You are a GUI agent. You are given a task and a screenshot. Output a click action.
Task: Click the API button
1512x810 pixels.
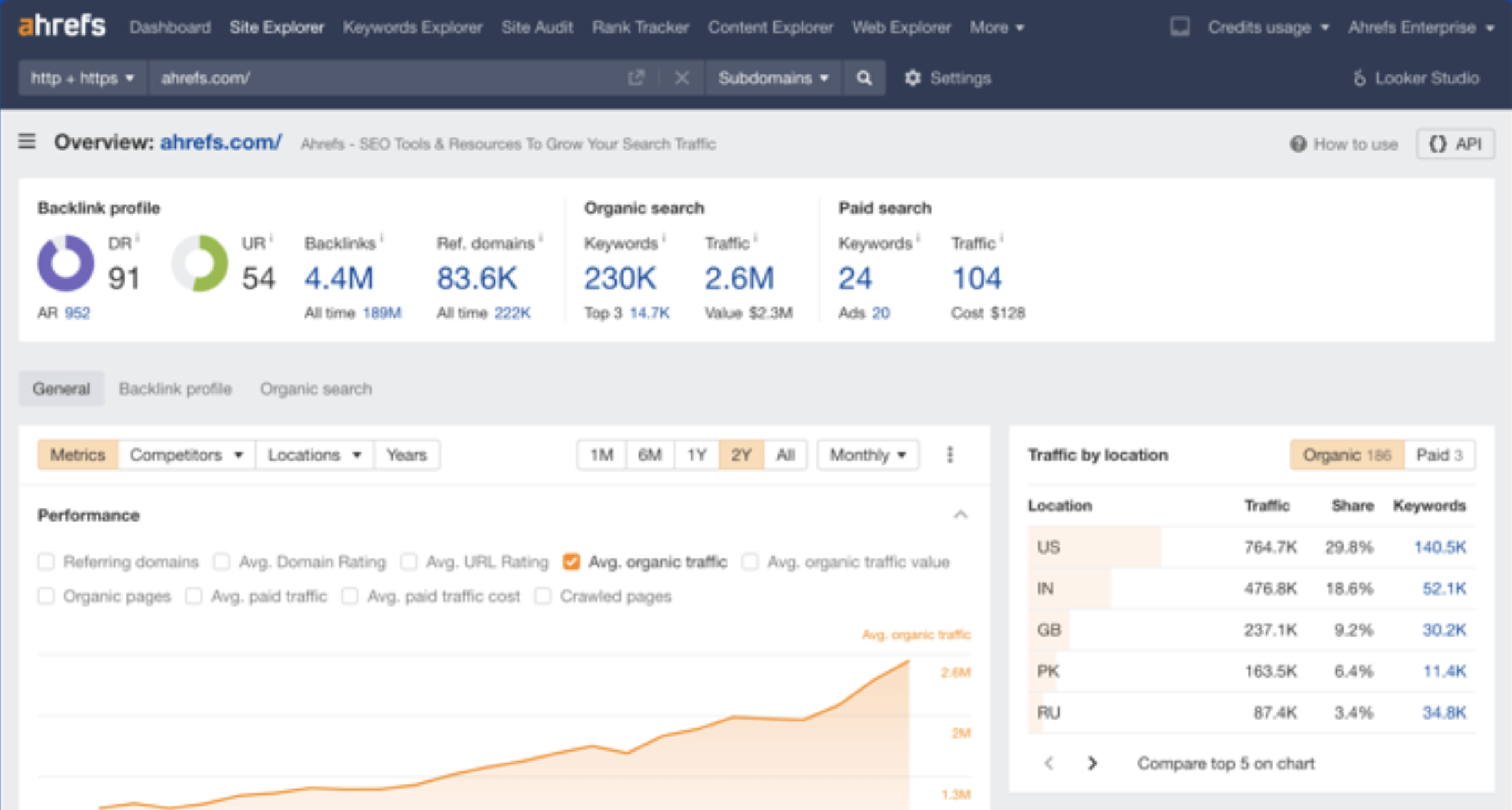point(1456,144)
